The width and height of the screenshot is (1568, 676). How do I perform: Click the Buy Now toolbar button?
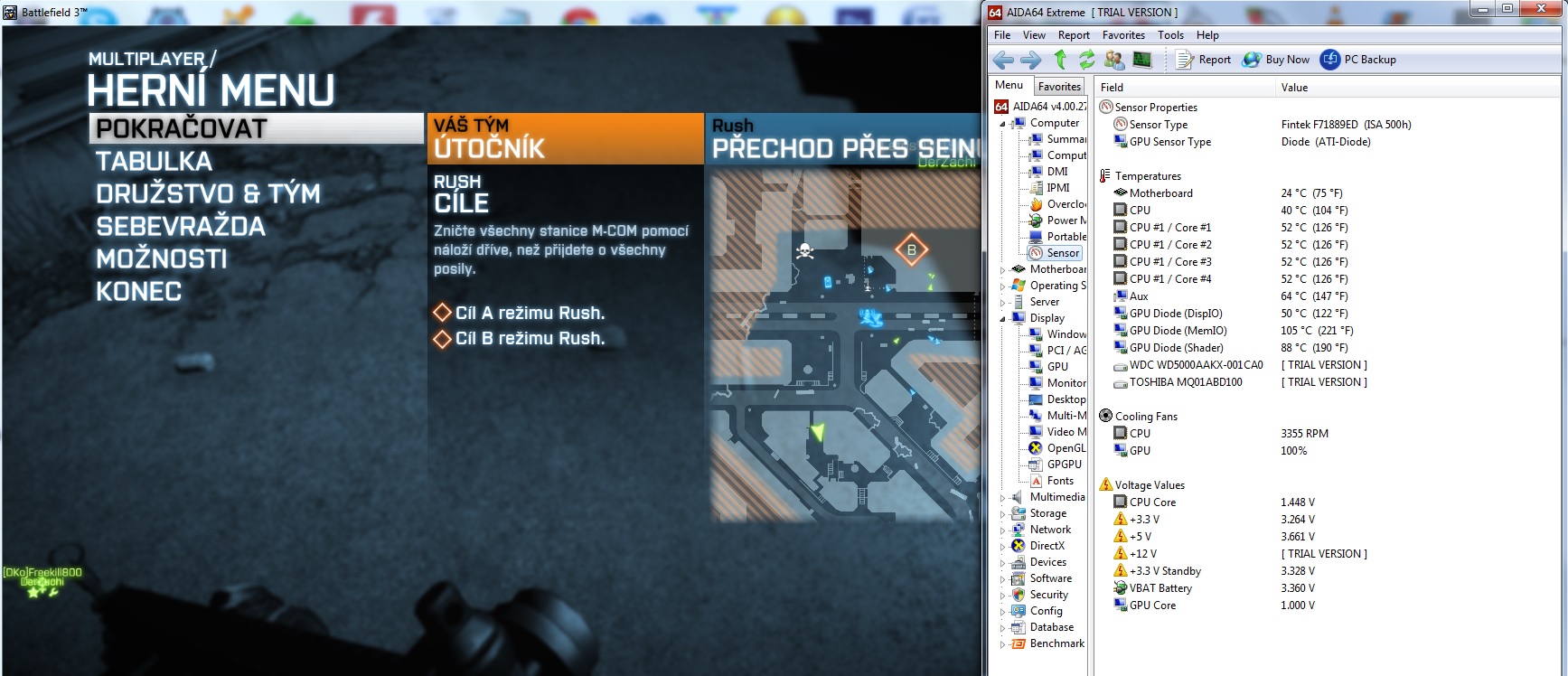[1275, 60]
